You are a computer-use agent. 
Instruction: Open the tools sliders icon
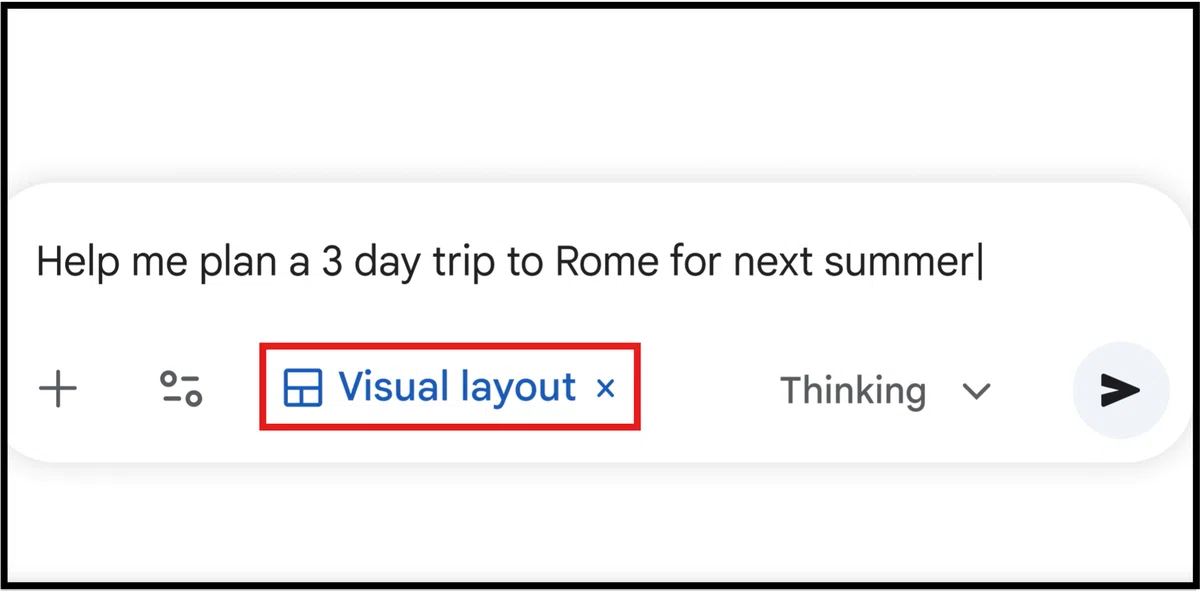coord(181,389)
